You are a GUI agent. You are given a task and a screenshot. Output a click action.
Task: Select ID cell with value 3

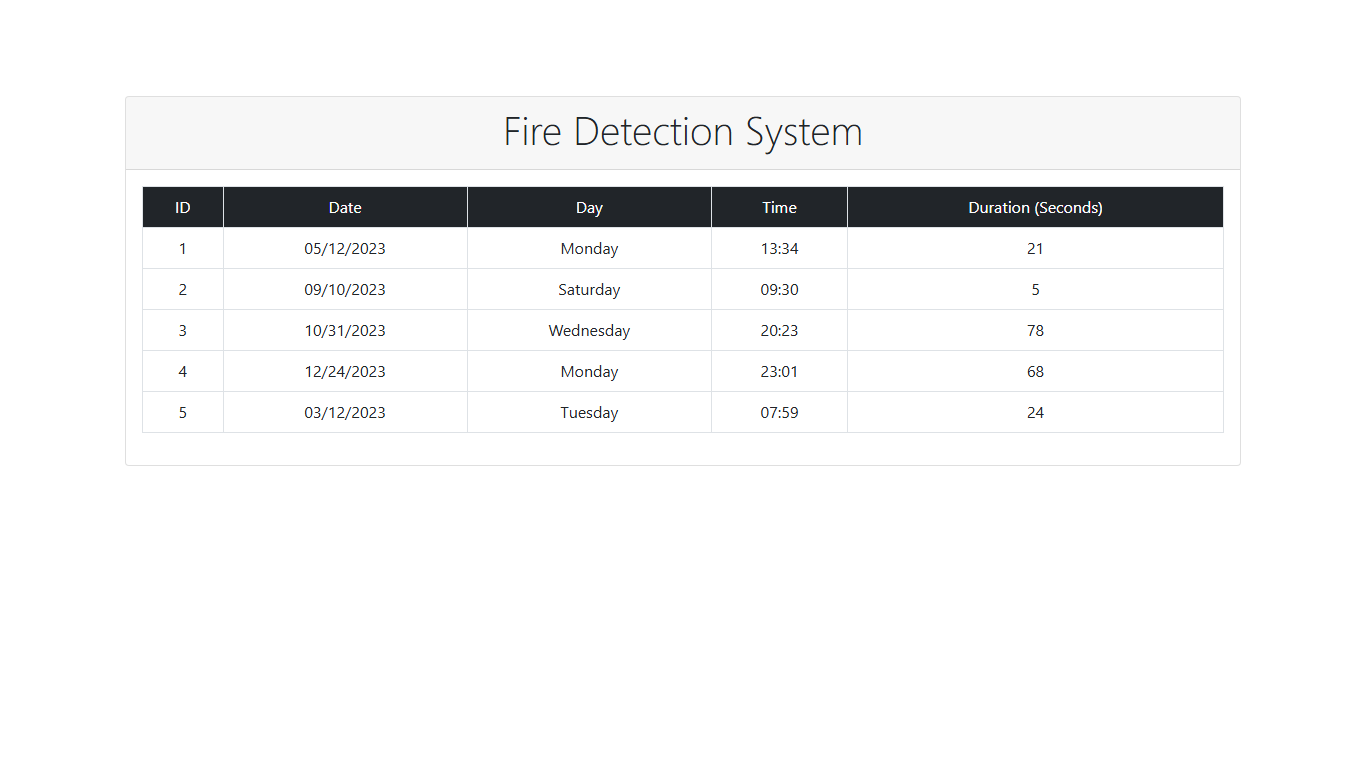pyautogui.click(x=183, y=330)
